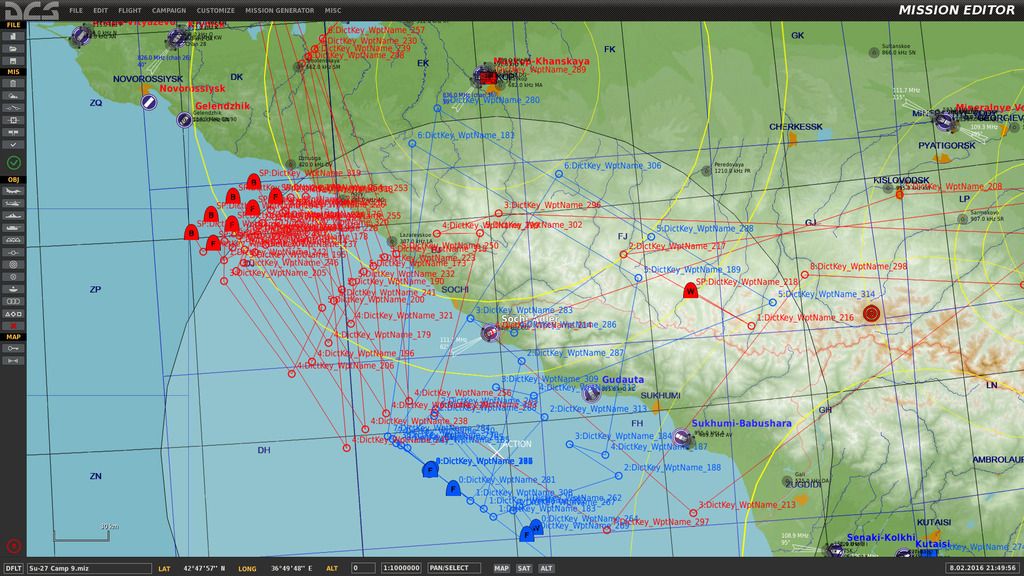The image size is (1024, 576).
Task: Click the ALT value input field
Action: [363, 568]
